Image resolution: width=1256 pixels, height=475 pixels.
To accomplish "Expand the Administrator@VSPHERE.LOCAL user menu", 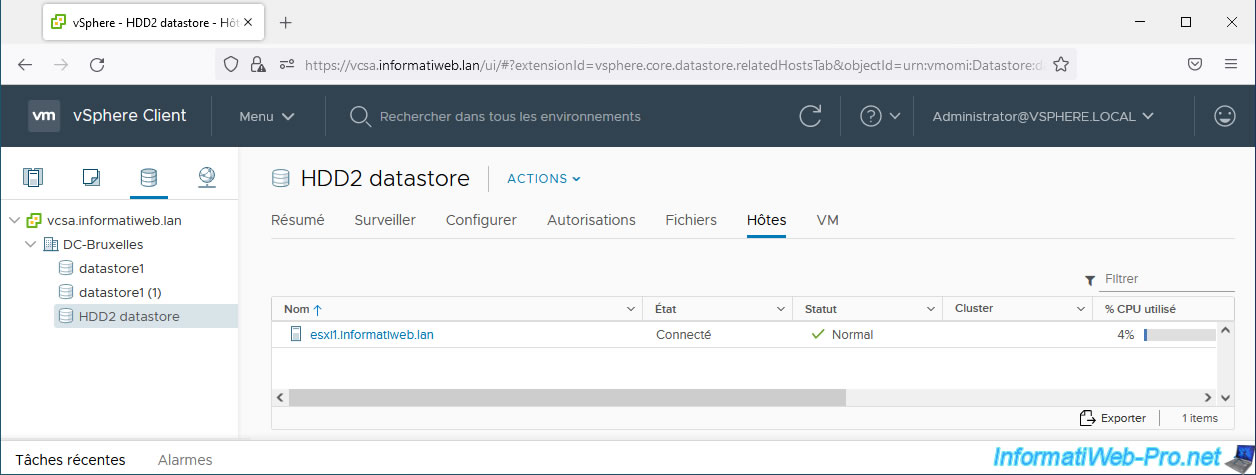I will [x=1043, y=116].
